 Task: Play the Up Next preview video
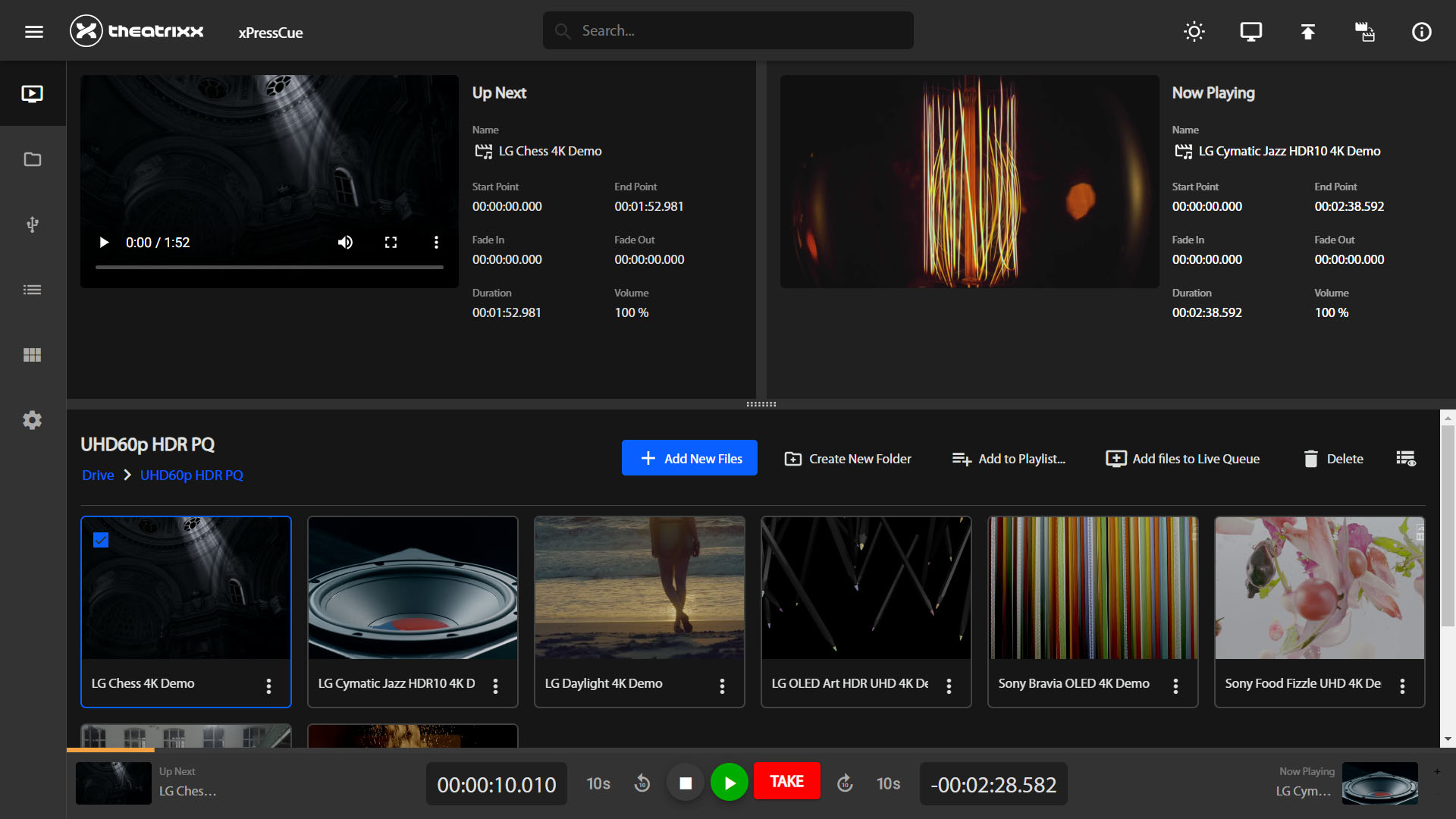104,243
